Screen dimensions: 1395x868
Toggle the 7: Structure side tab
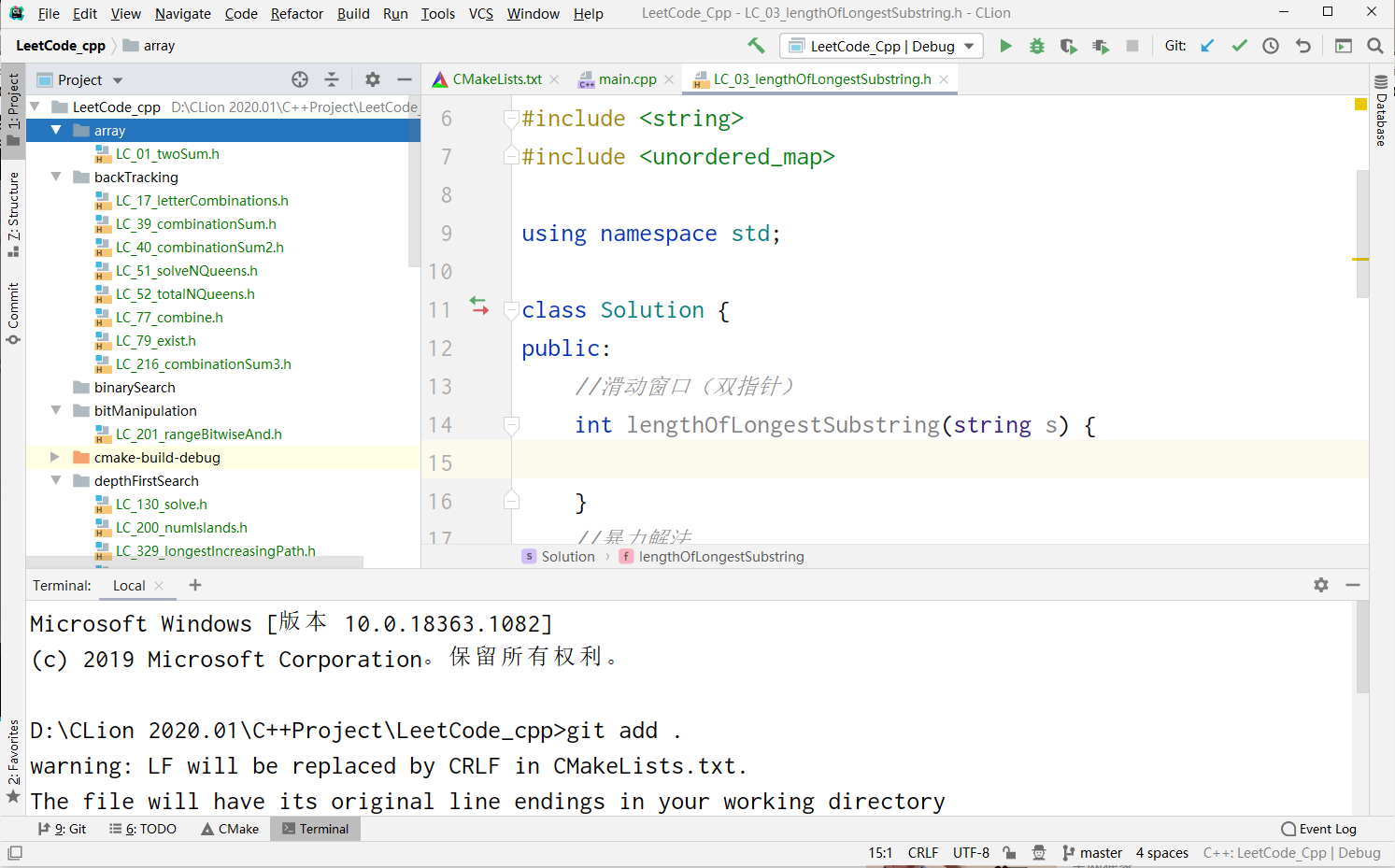pyautogui.click(x=13, y=214)
